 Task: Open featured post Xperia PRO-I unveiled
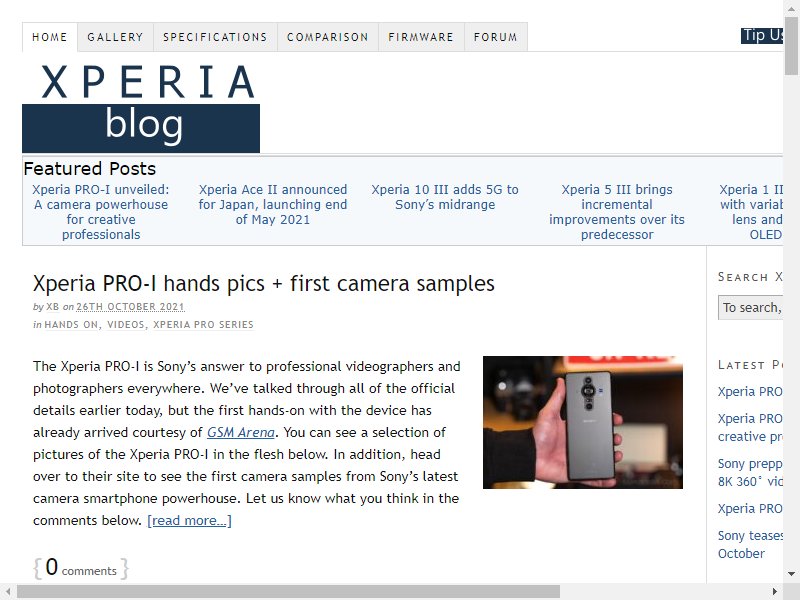(x=101, y=212)
